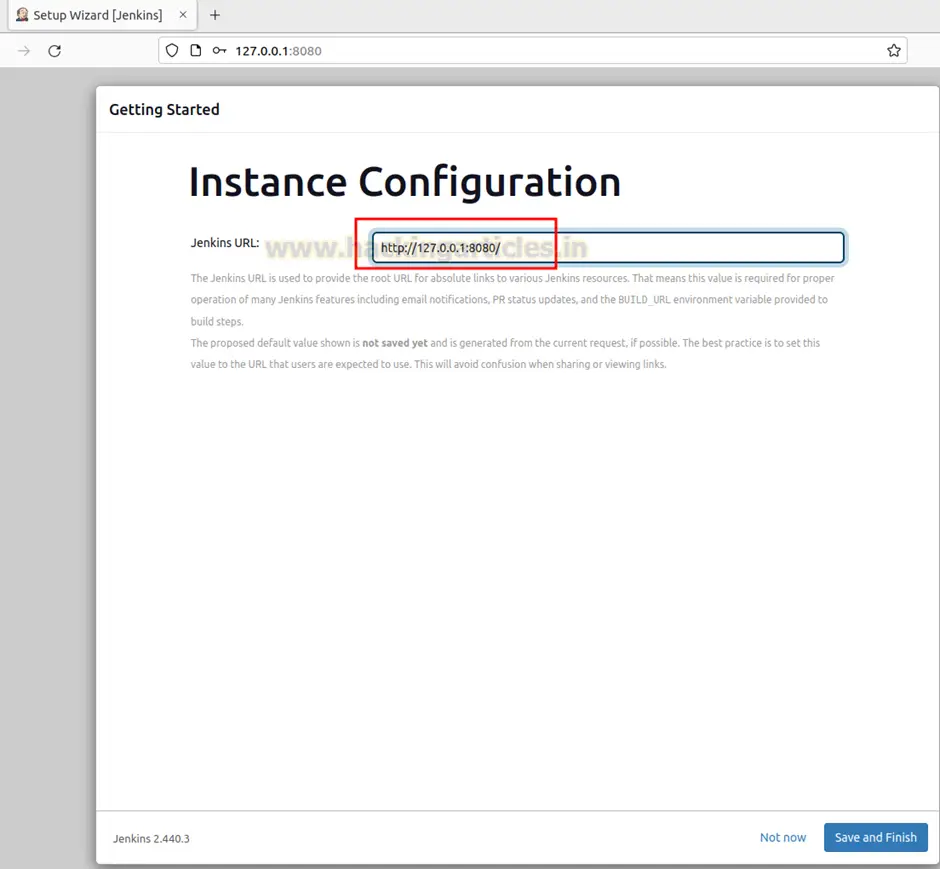The image size is (940, 869).
Task: Focus the browser address bar showing 127.0.0.1:8080
Action: [533, 51]
